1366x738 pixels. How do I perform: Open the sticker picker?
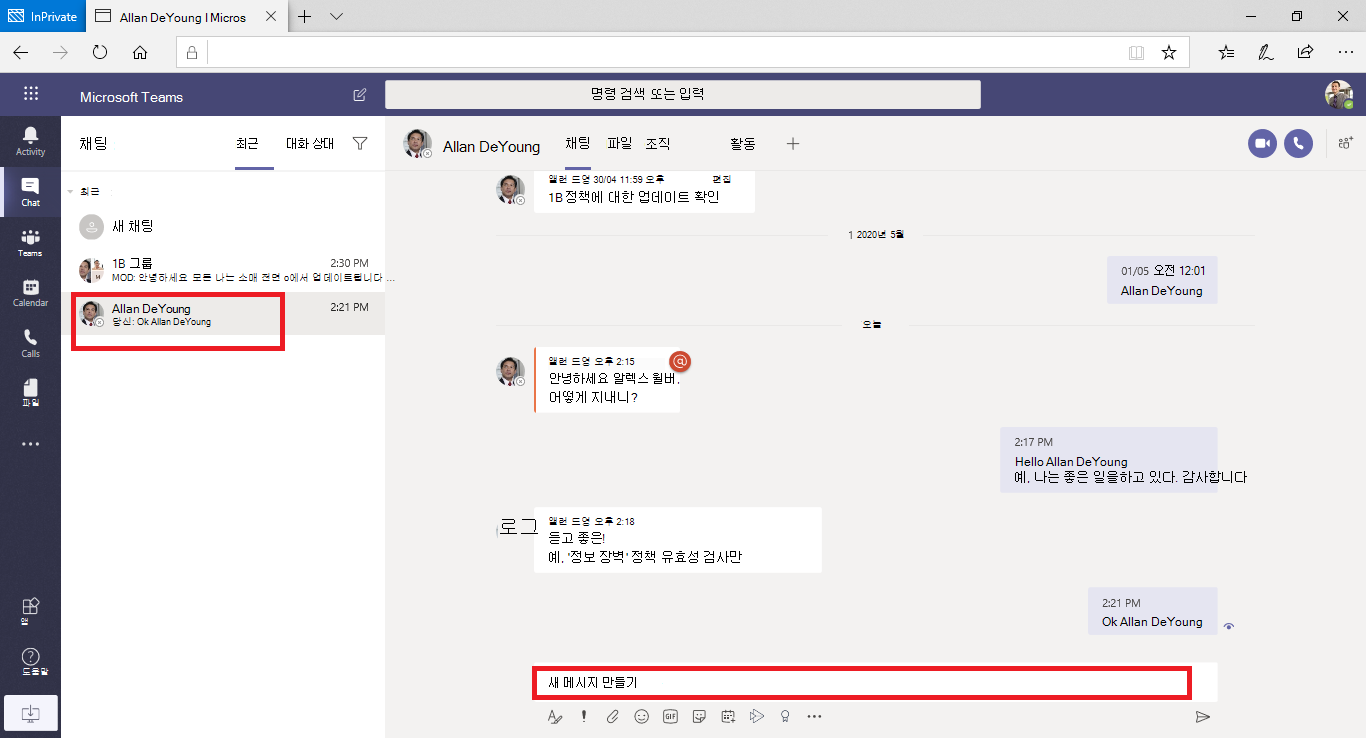point(699,716)
